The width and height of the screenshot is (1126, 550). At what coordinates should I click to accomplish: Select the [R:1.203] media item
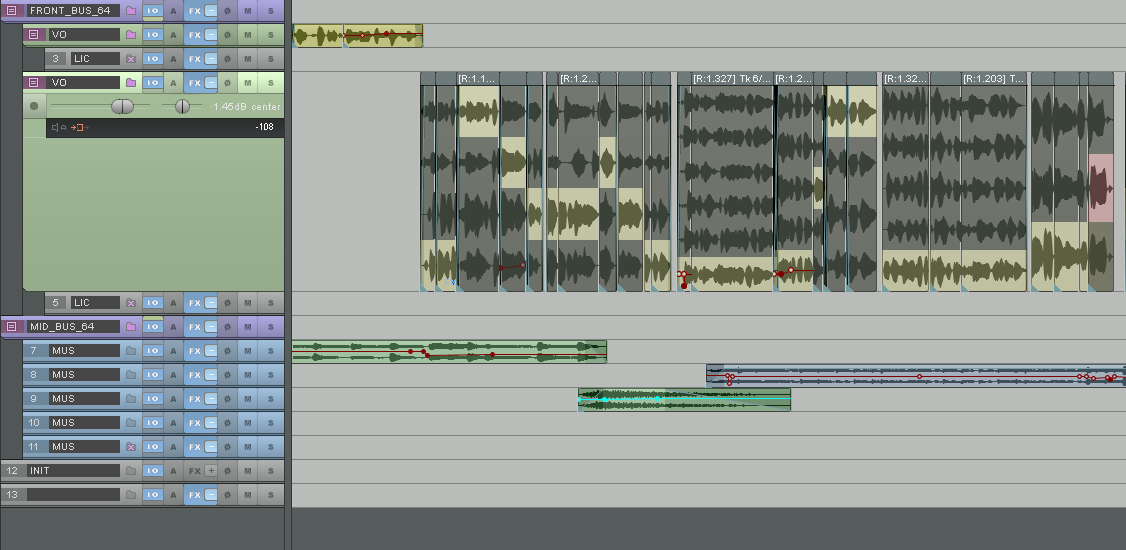coord(993,182)
